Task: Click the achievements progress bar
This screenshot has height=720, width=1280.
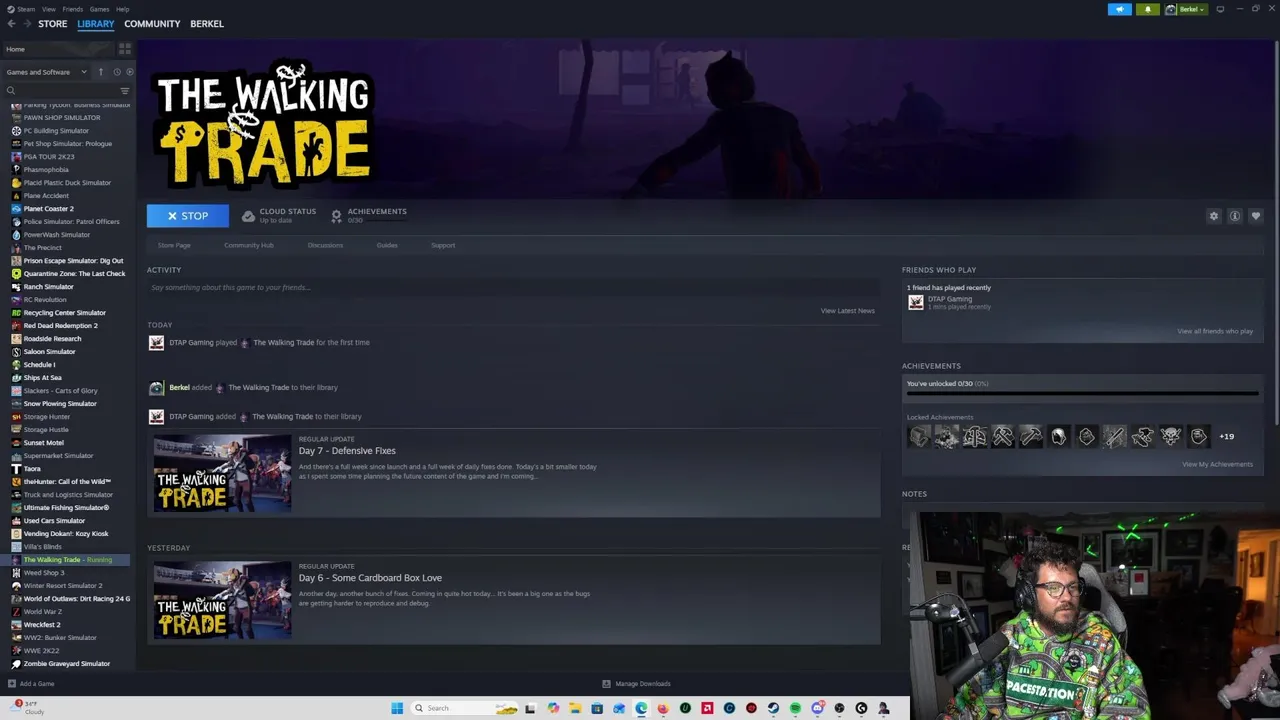Action: (1082, 394)
